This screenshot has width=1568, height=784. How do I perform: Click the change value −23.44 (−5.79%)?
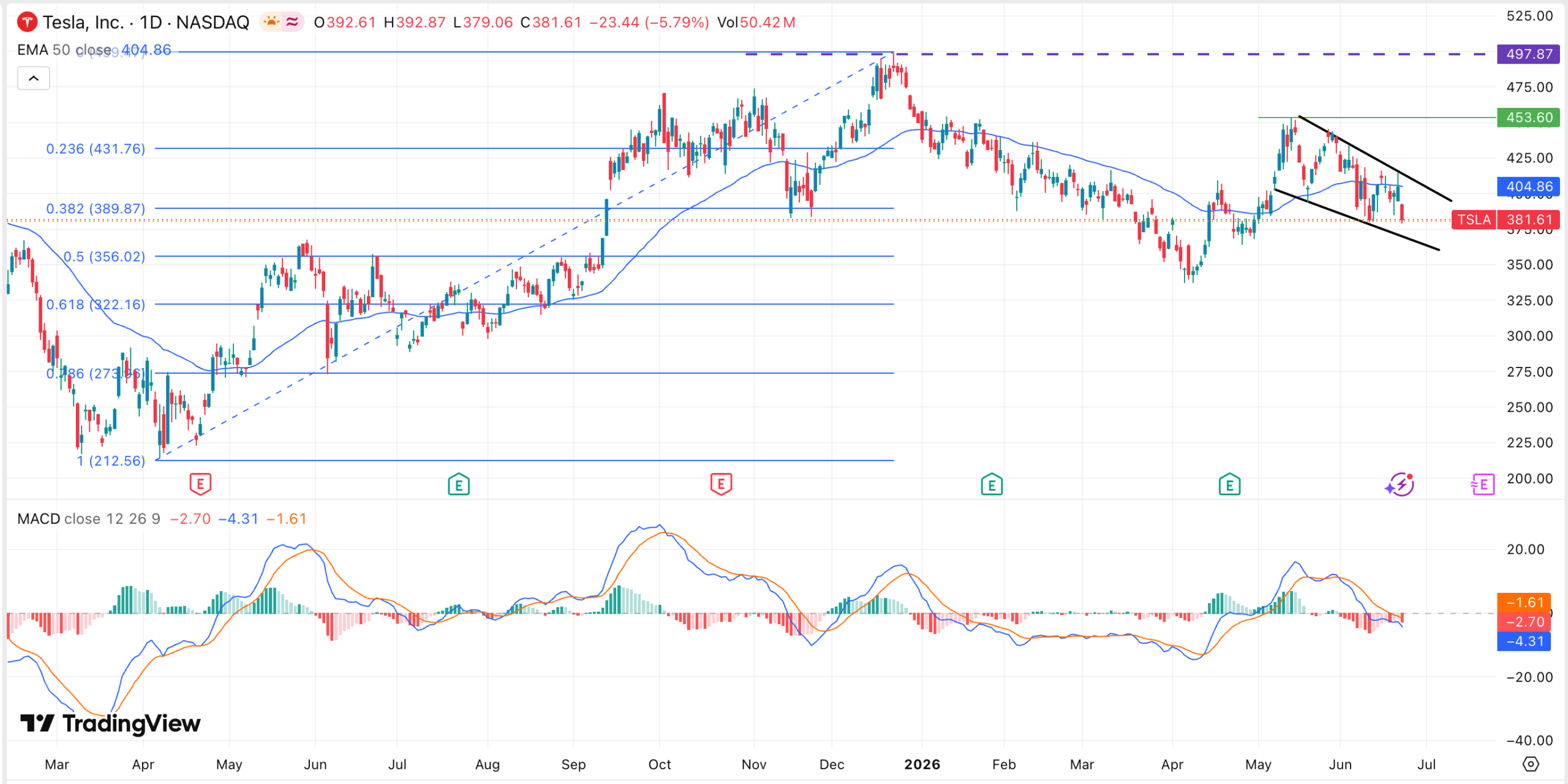click(x=649, y=23)
